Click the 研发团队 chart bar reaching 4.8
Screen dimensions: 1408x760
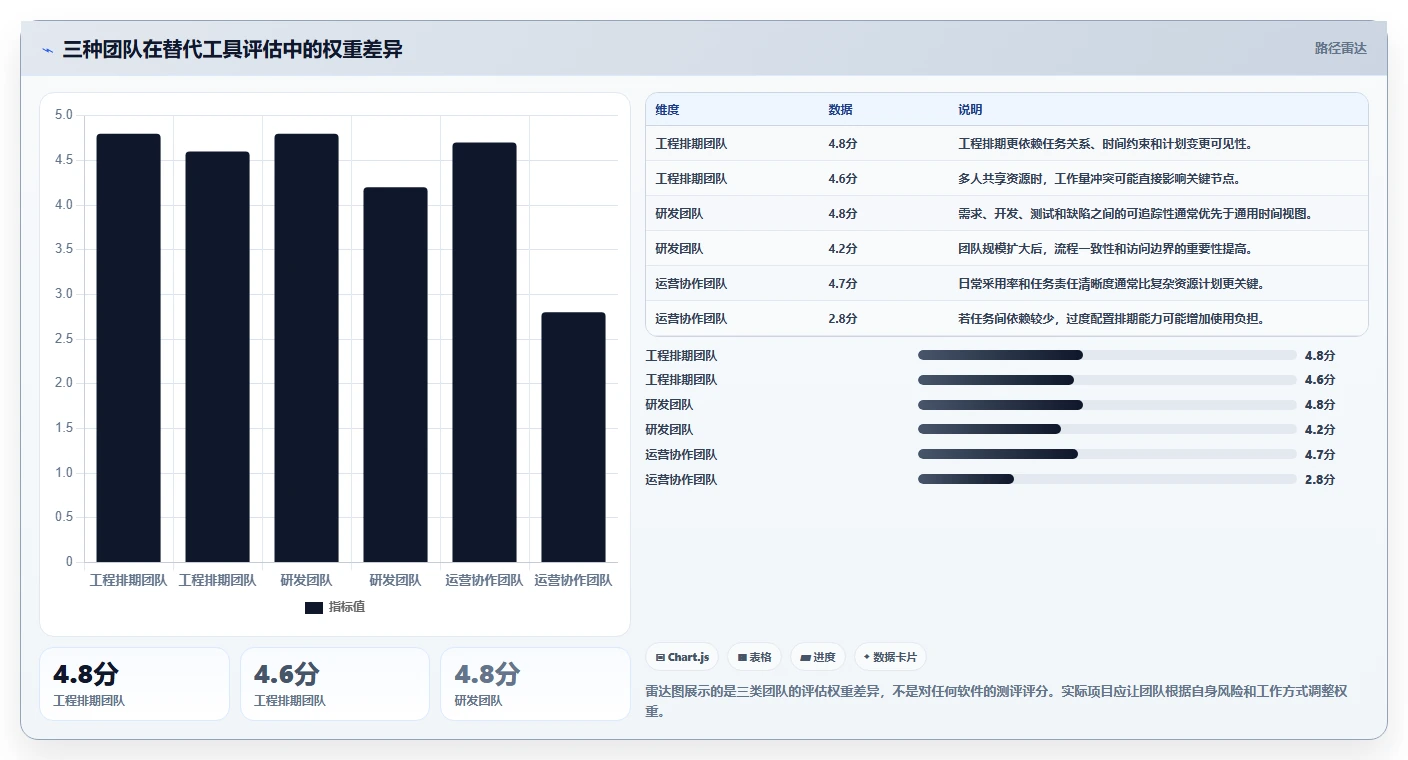pos(307,348)
